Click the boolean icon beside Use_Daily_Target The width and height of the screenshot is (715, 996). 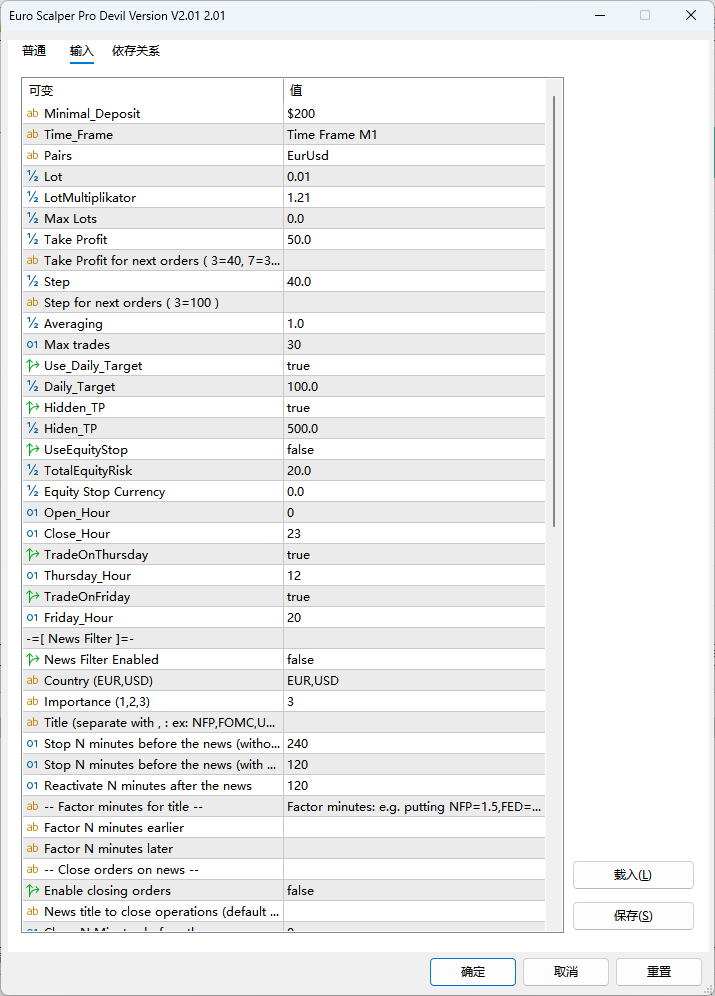tap(32, 366)
